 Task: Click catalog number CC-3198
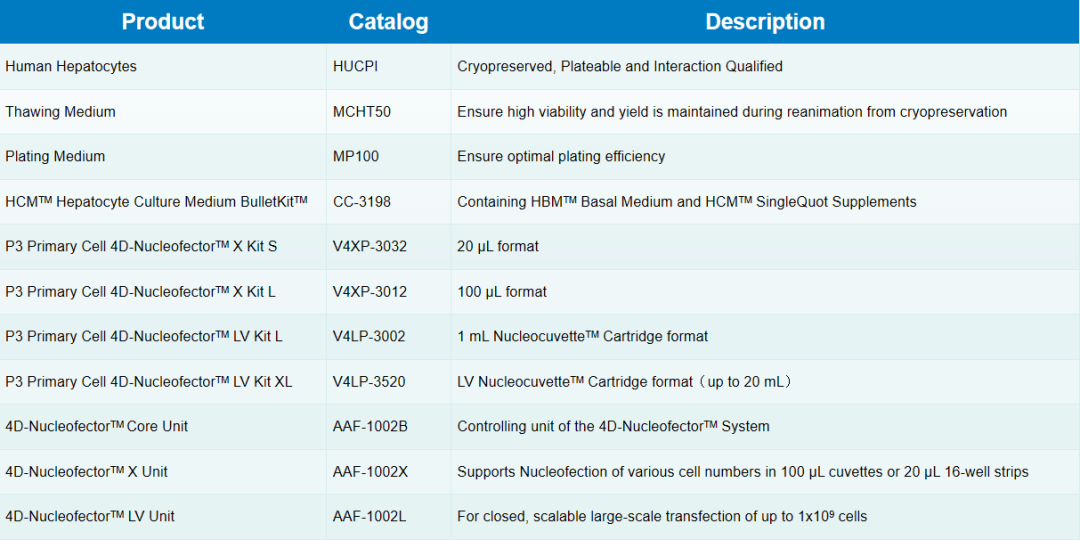coord(362,202)
